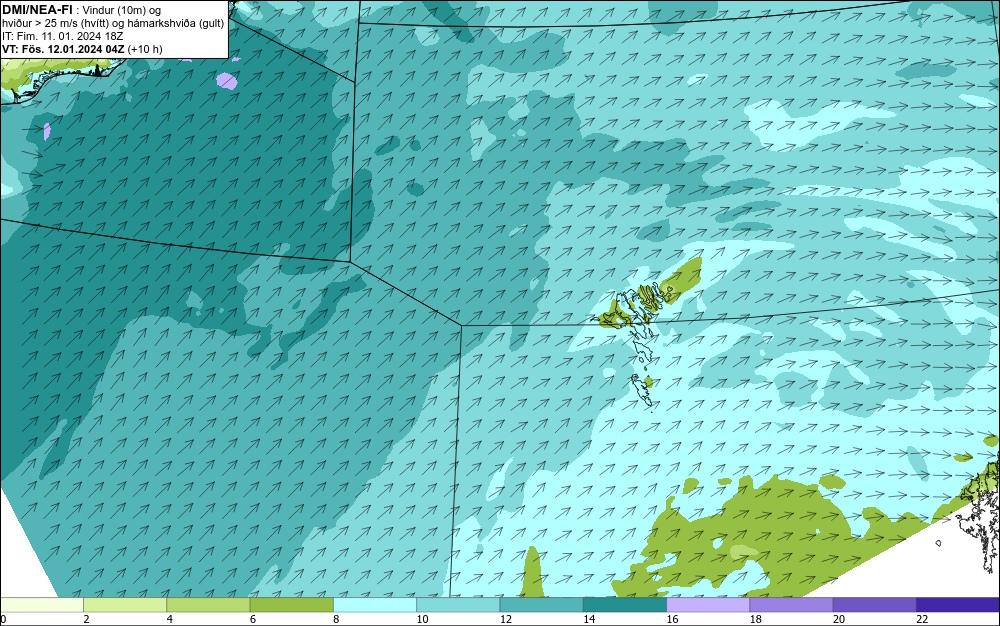Image resolution: width=1000 pixels, height=626 pixels.
Task: Select the 14–16 m/s dark teal legend swatch
Action: tap(625, 604)
